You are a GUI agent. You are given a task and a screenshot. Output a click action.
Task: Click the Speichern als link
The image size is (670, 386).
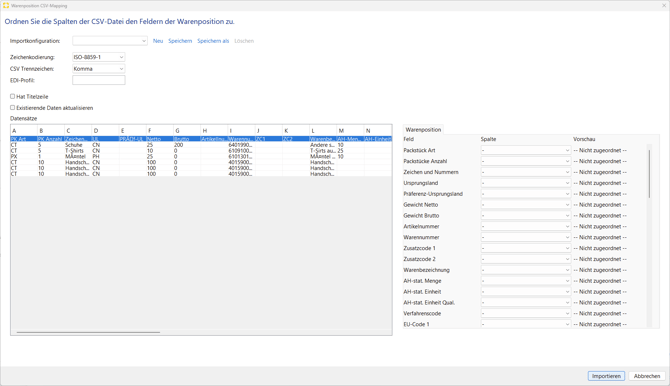coord(213,41)
